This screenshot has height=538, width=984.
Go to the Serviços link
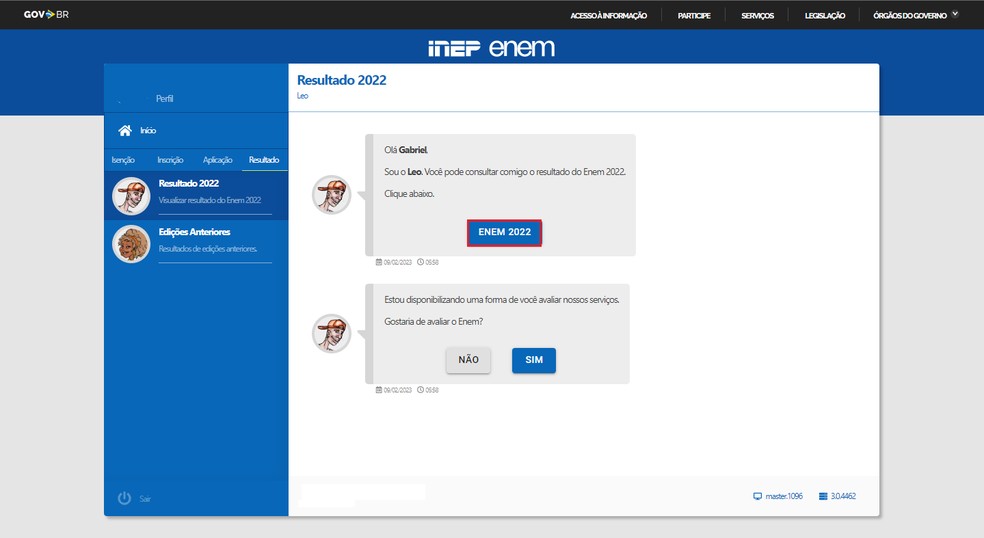coord(757,15)
